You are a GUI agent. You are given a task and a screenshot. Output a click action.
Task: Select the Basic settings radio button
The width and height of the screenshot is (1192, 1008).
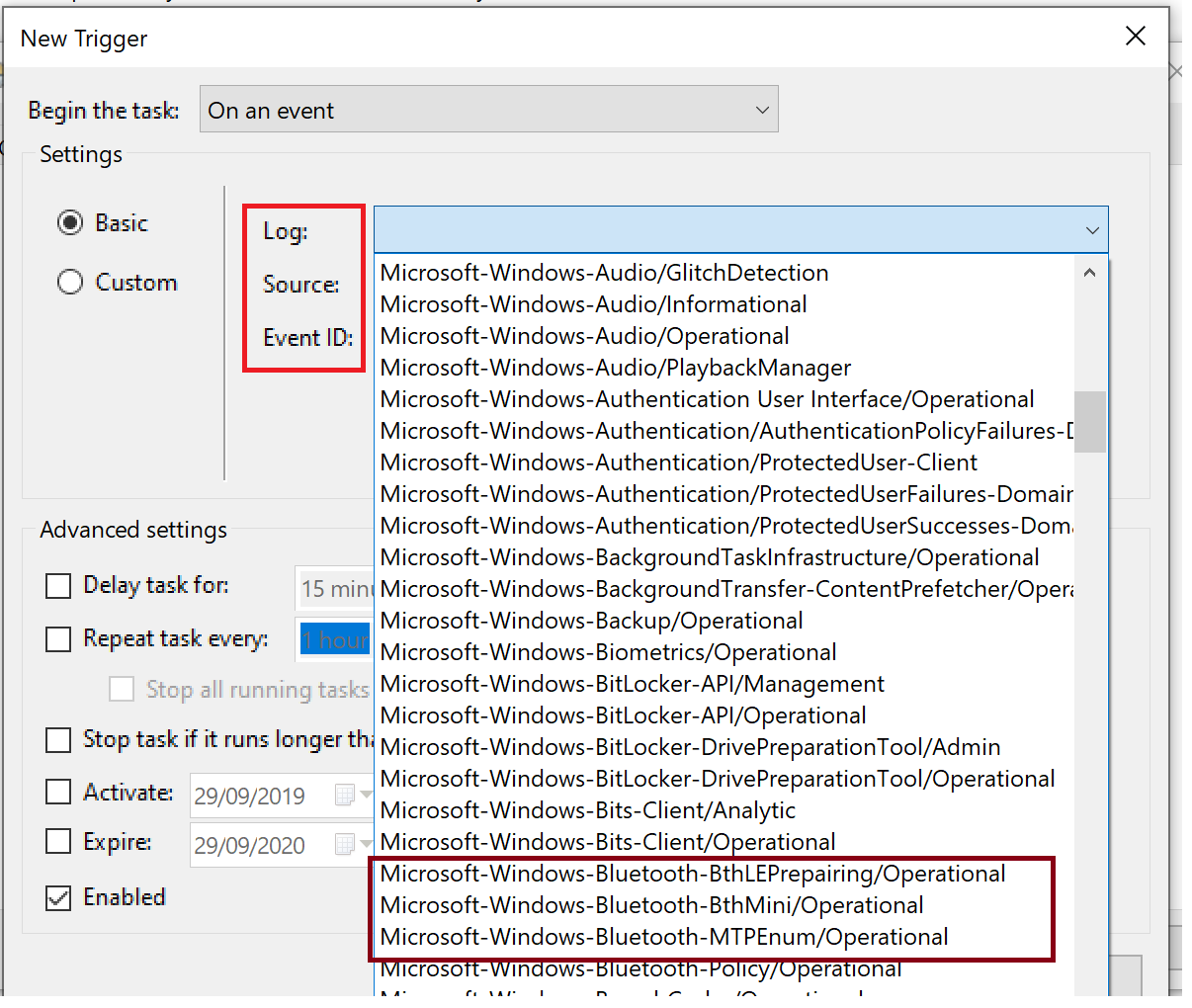pos(68,222)
